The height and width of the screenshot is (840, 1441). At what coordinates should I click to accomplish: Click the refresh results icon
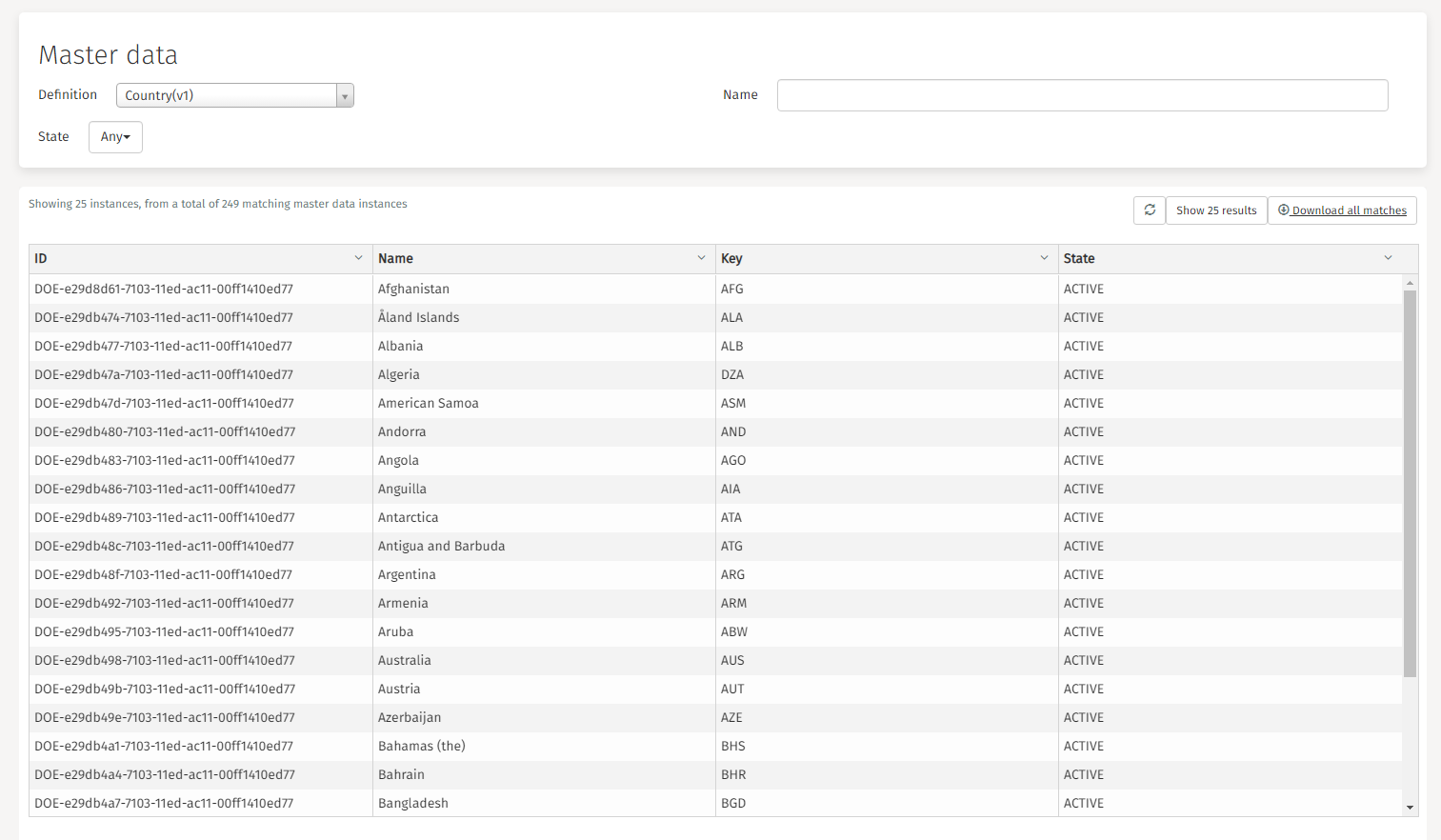(1149, 210)
